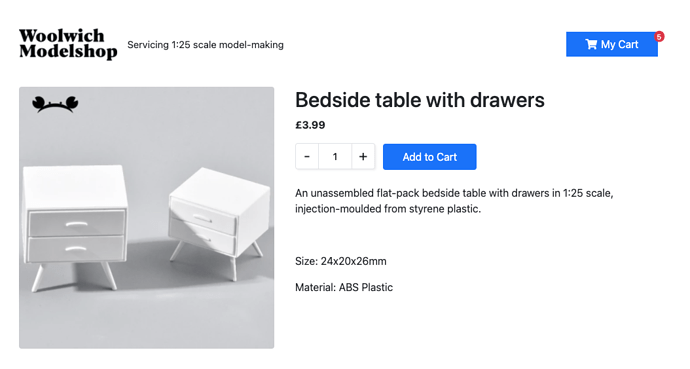The height and width of the screenshot is (369, 690).
Task: Click the £3.99 price
Action: coord(310,125)
